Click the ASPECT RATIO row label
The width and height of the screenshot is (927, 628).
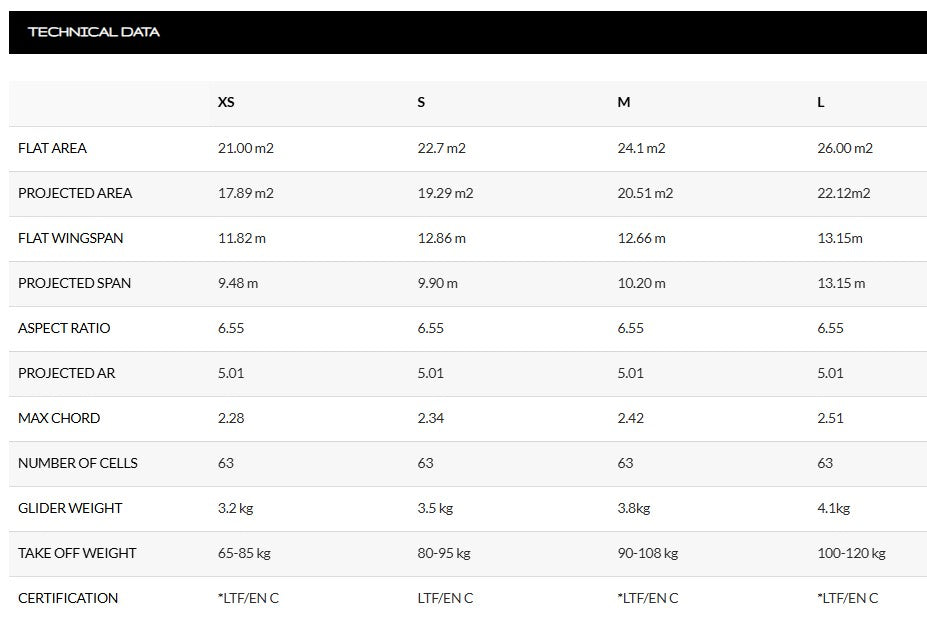click(x=64, y=328)
